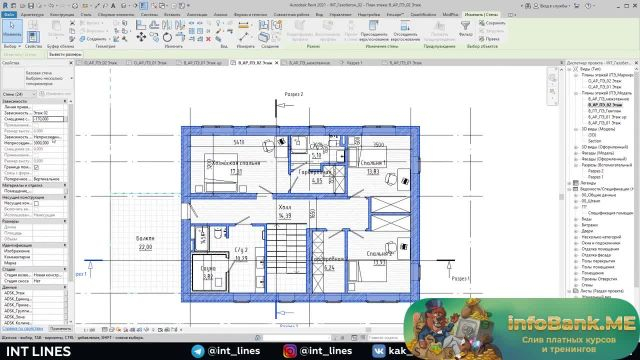Select the Align tool icon

coord(141,25)
